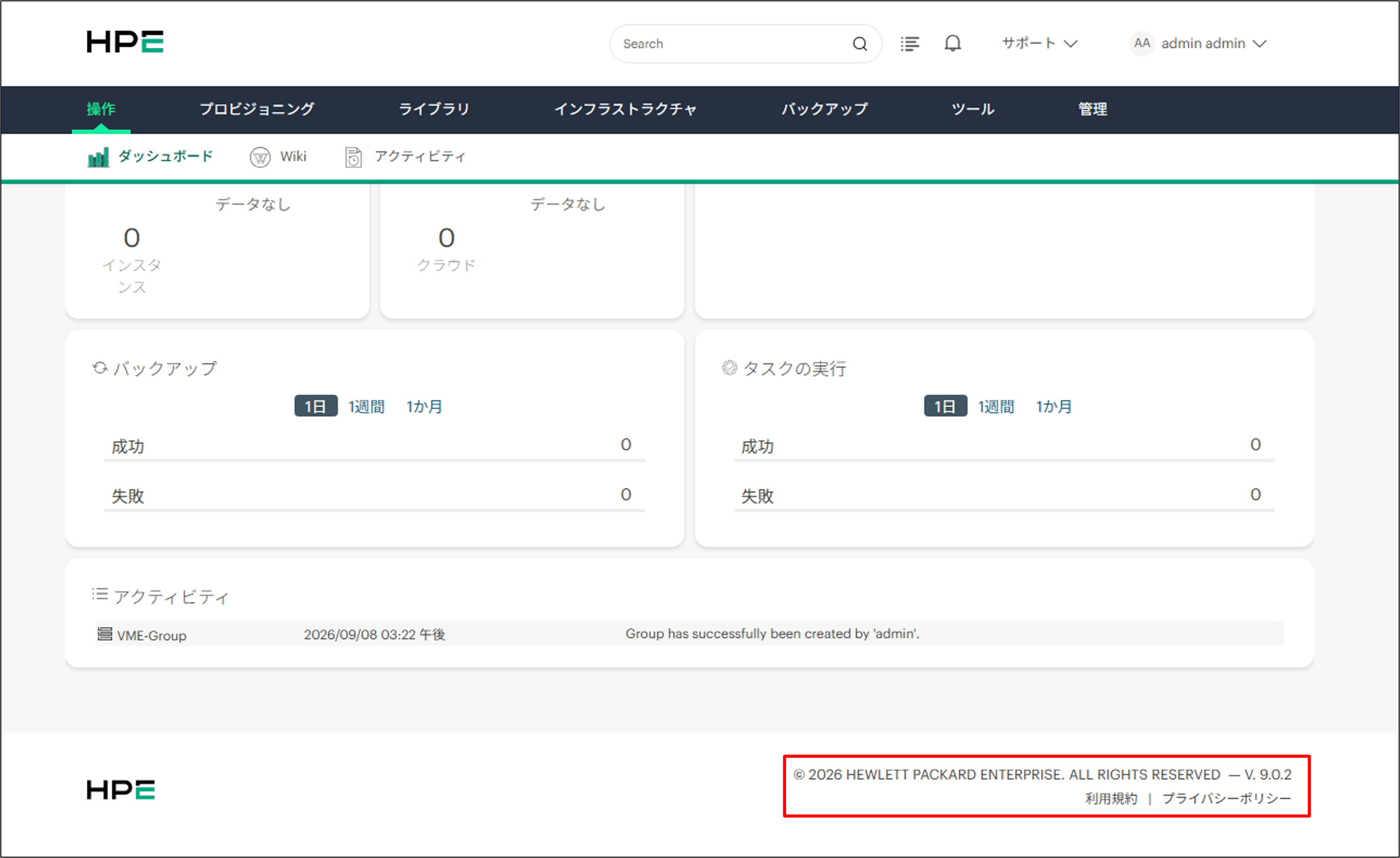
Task: Click the バックアップ 成功 row
Action: (374, 447)
